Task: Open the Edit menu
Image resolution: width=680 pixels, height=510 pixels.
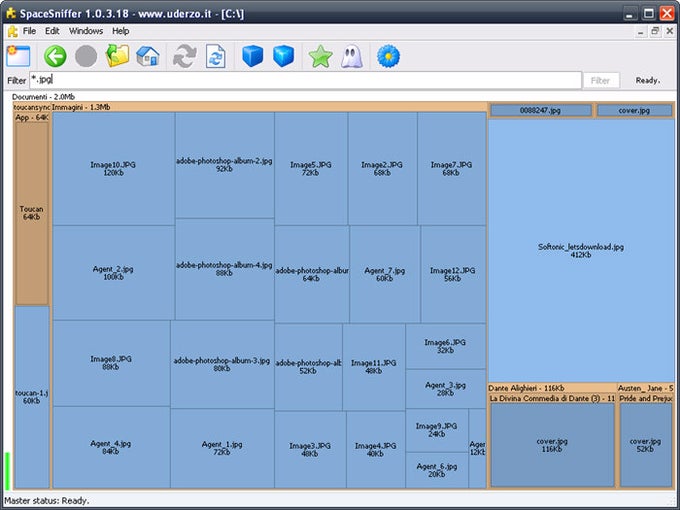Action: pyautogui.click(x=52, y=31)
